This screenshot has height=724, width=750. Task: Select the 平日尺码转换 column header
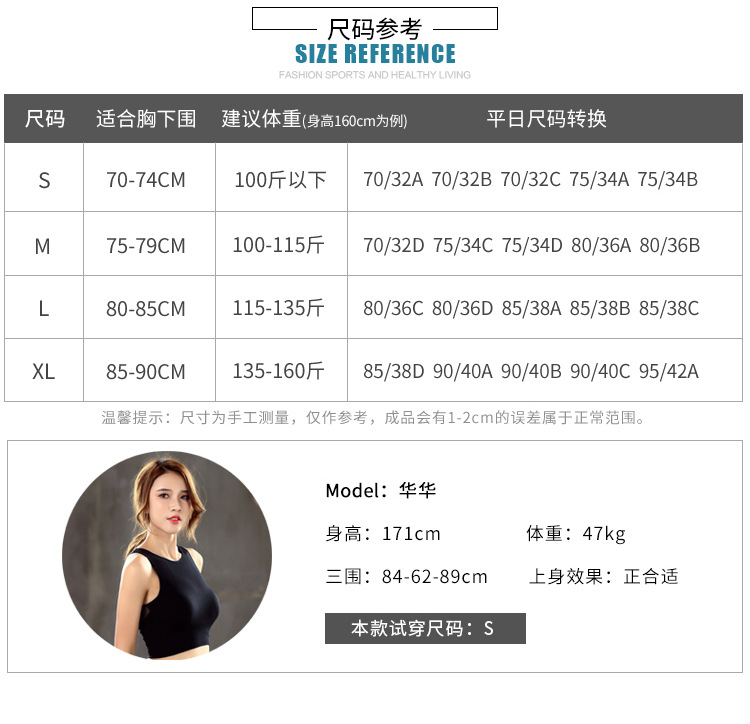pos(546,119)
